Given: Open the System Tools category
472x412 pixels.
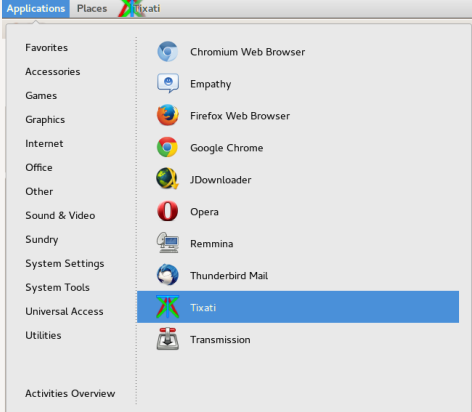Looking at the screenshot, I should coord(57,288).
